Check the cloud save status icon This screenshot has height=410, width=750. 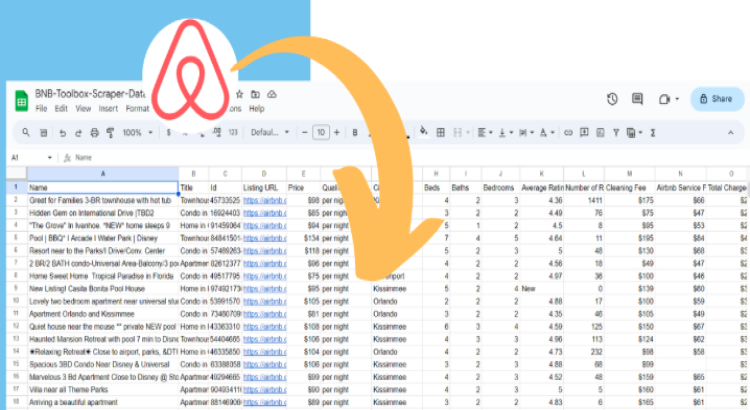[272, 94]
